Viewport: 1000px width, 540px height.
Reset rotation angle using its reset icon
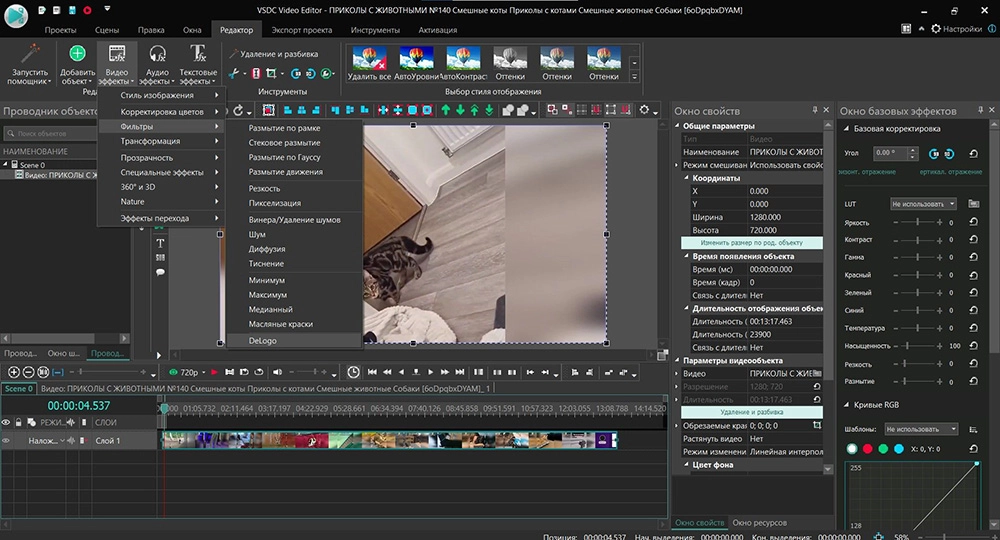point(975,153)
